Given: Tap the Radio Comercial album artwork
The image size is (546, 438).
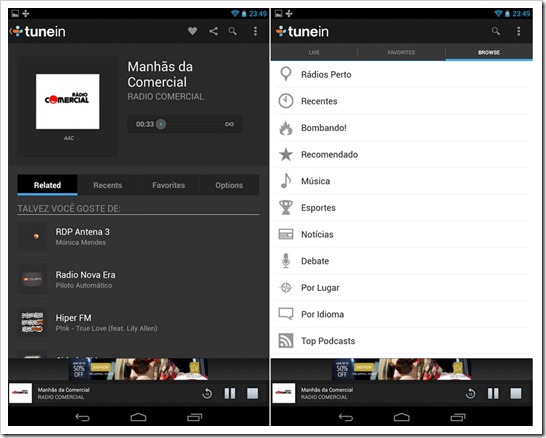Looking at the screenshot, I should (x=68, y=101).
